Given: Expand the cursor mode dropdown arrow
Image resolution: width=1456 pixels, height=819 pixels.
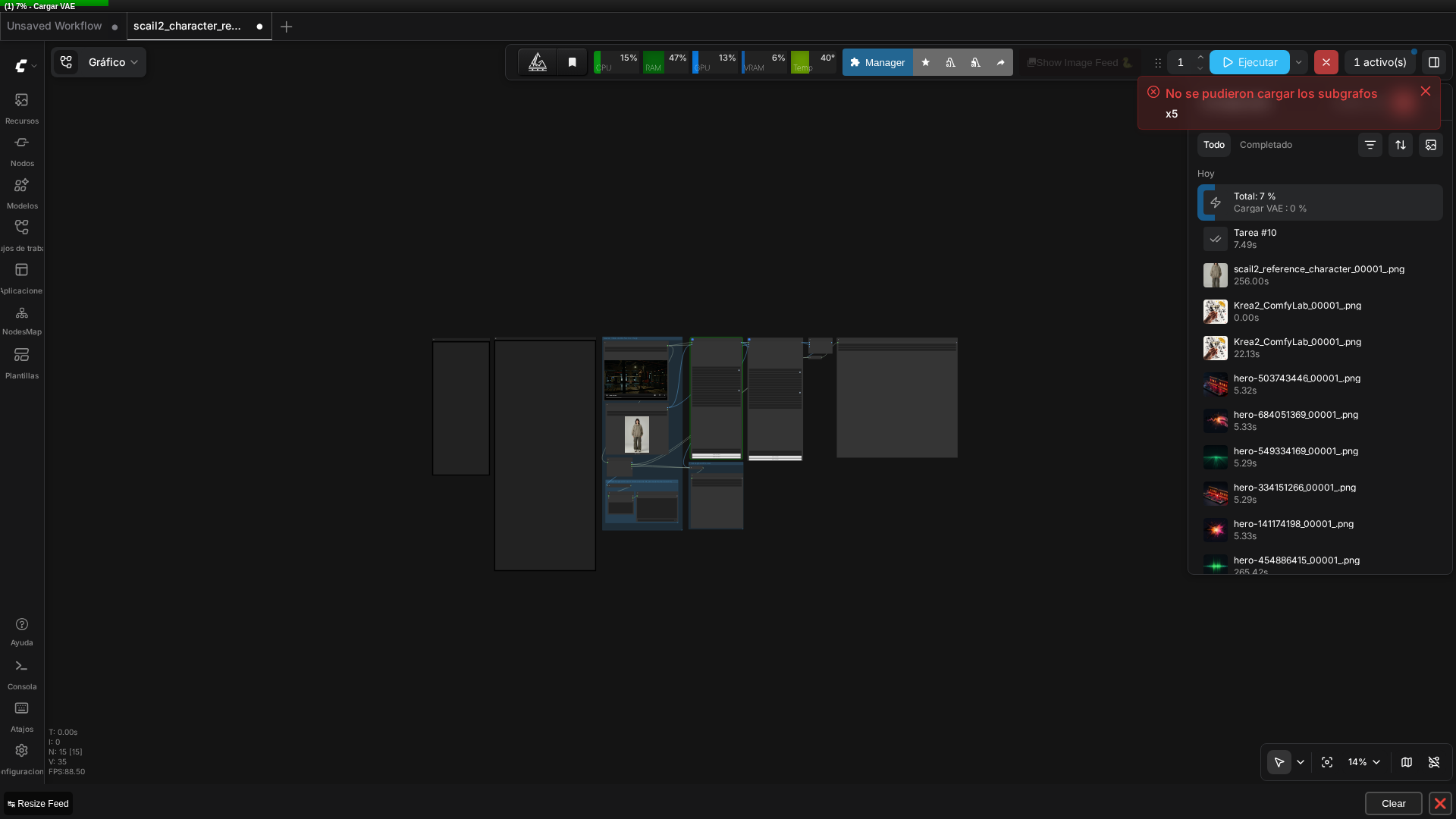Looking at the screenshot, I should pyautogui.click(x=1300, y=762).
